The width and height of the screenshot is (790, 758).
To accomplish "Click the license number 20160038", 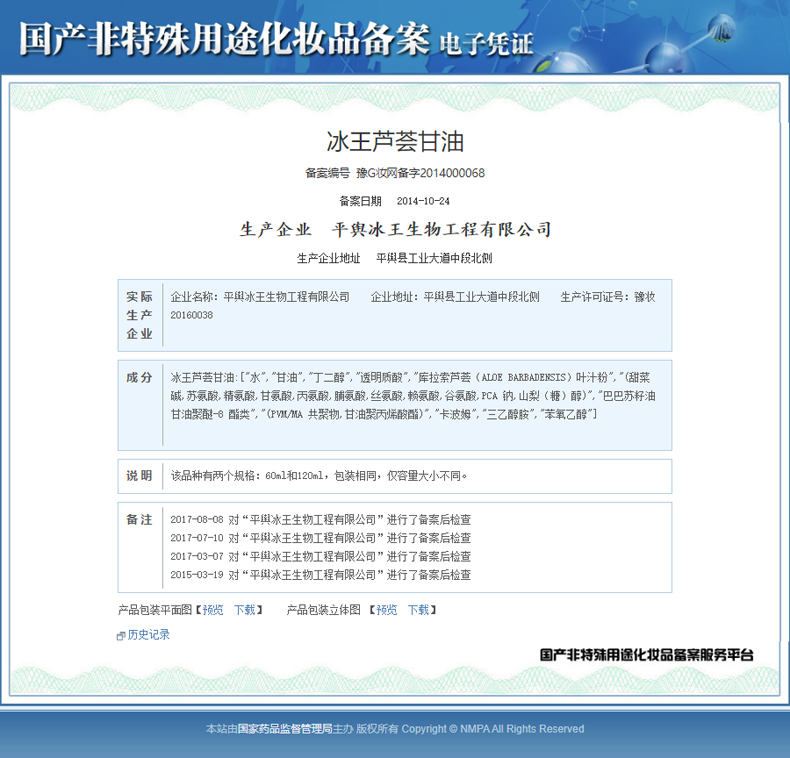I will (x=191, y=315).
